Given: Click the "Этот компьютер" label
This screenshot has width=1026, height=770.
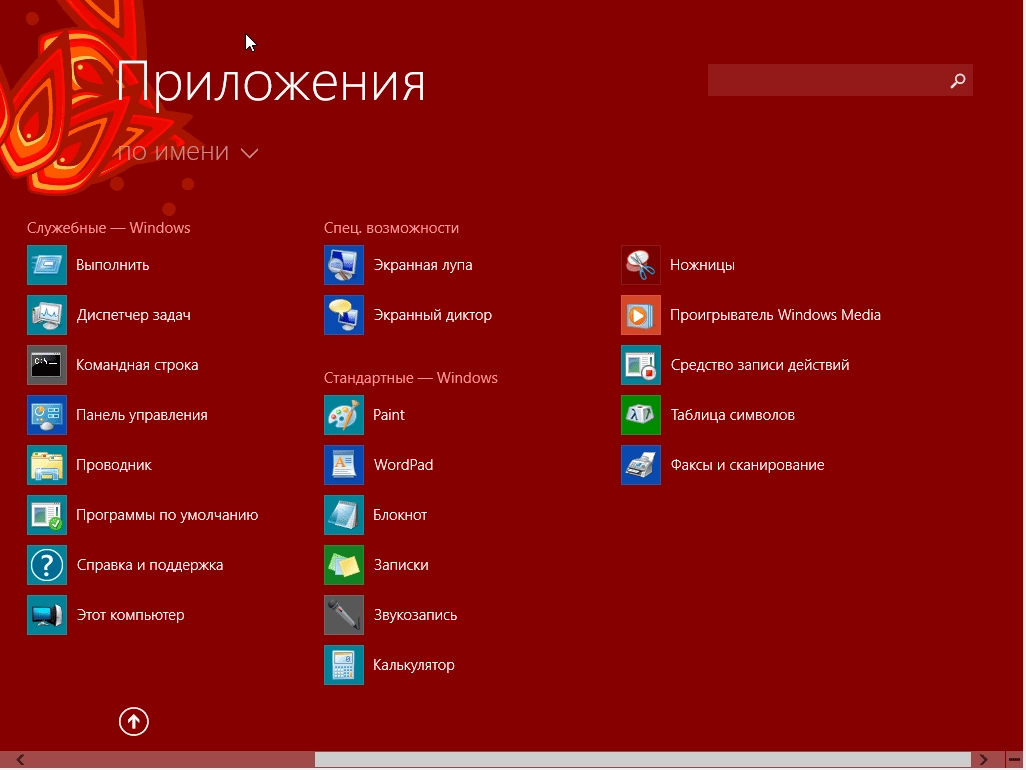Looking at the screenshot, I should [x=130, y=615].
